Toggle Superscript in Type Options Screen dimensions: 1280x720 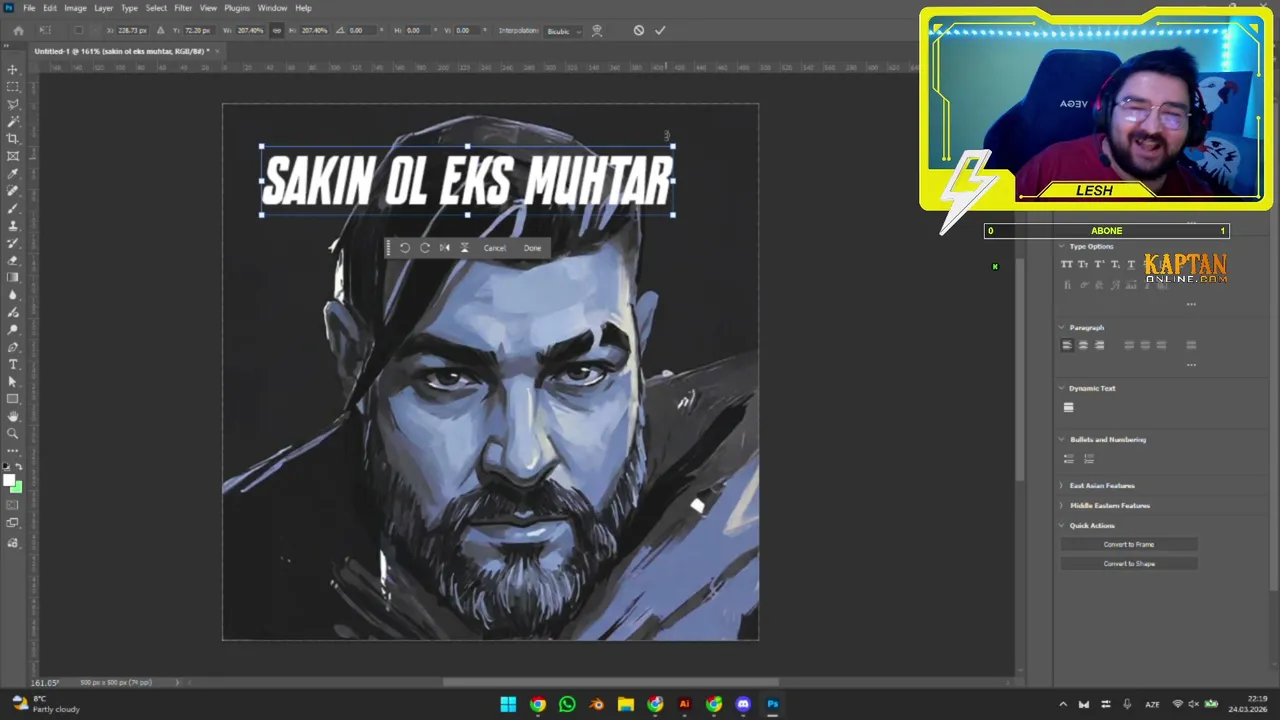point(1099,265)
